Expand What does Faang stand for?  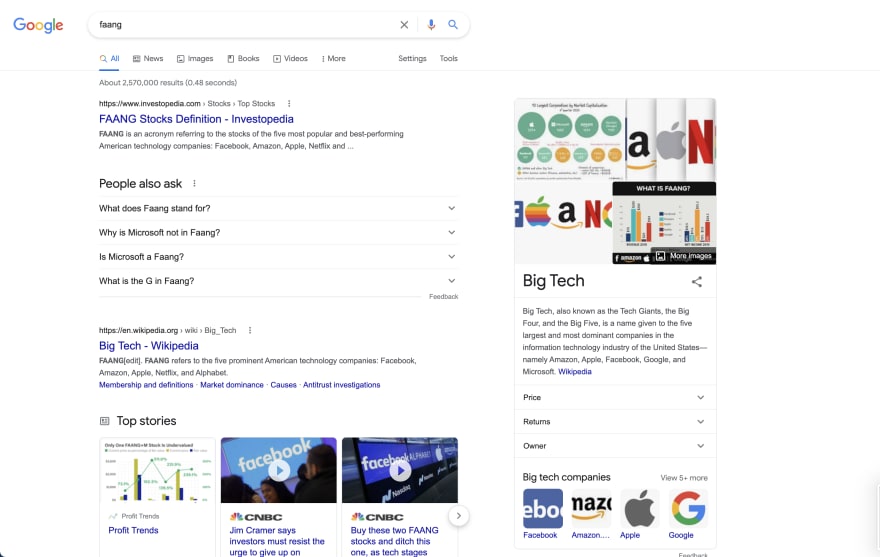click(278, 208)
